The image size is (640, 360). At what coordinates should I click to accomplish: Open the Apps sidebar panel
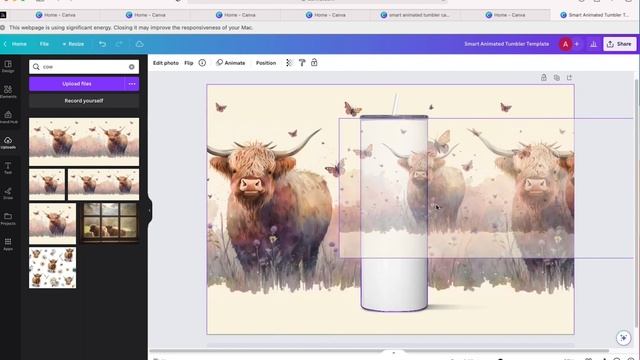[x=8, y=244]
